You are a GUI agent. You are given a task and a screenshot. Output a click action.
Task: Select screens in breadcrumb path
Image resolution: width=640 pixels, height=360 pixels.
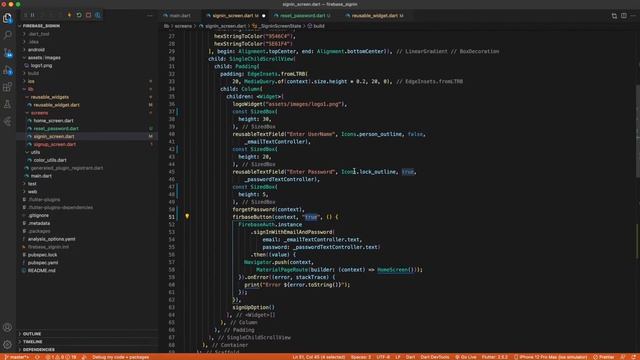click(x=183, y=26)
